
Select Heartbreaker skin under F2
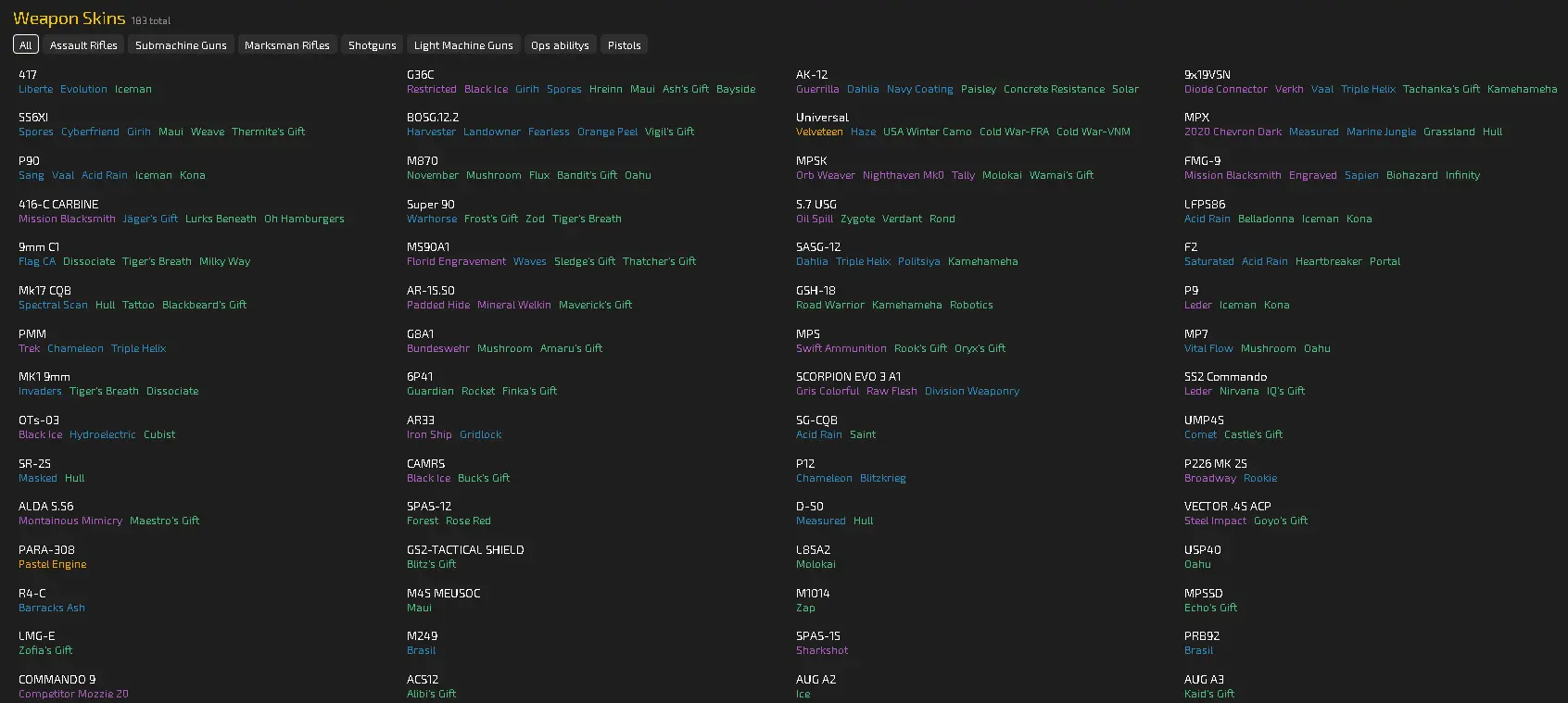[1328, 261]
